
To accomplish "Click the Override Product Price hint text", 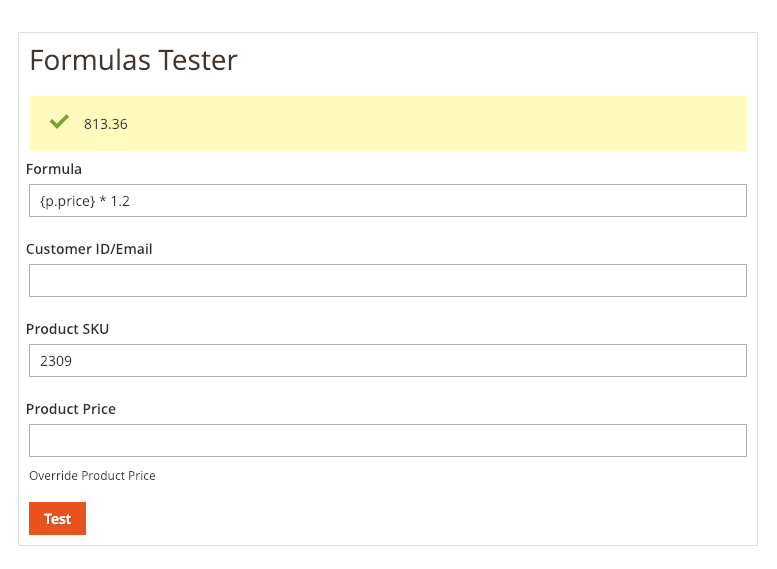I will [x=92, y=476].
